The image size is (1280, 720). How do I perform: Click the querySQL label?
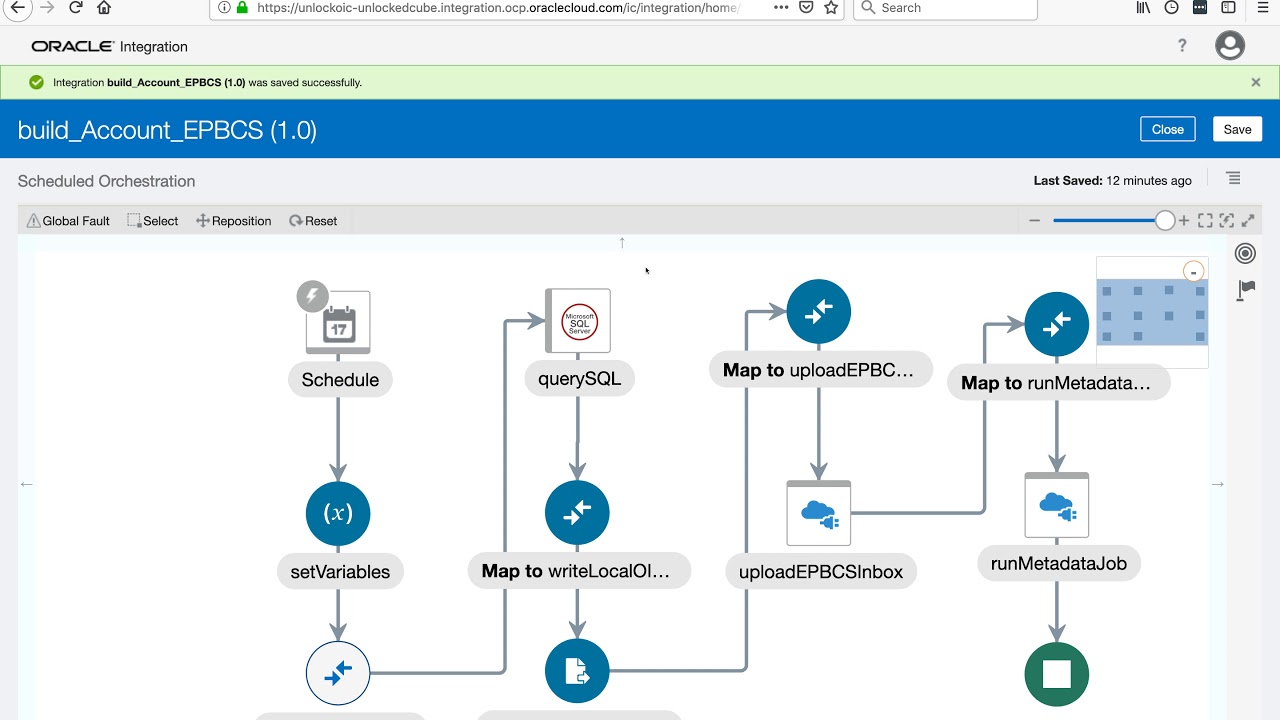click(x=579, y=379)
